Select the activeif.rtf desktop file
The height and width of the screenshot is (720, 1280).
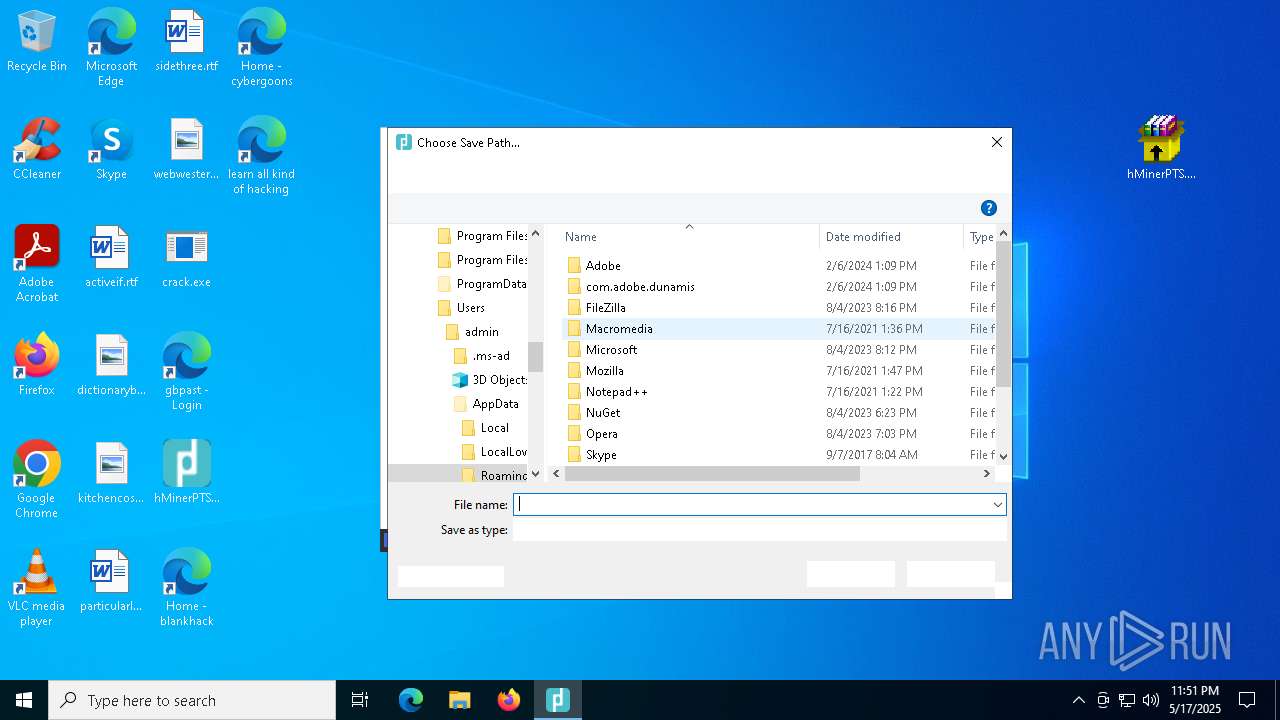tap(111, 258)
